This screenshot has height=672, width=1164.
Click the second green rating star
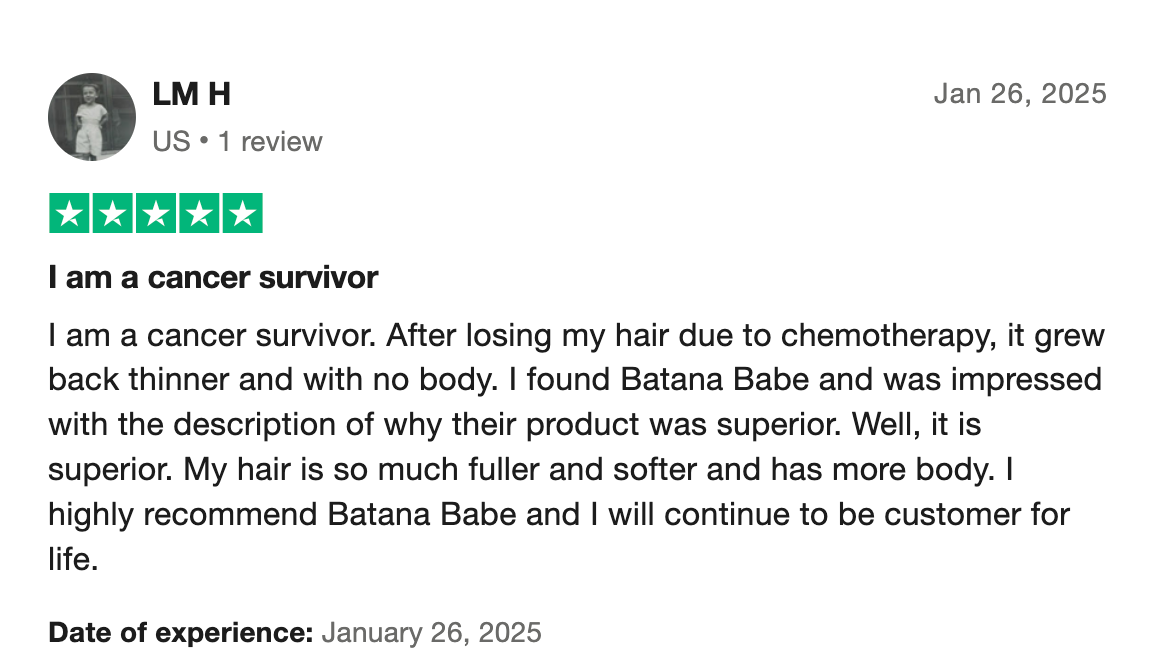point(112,214)
